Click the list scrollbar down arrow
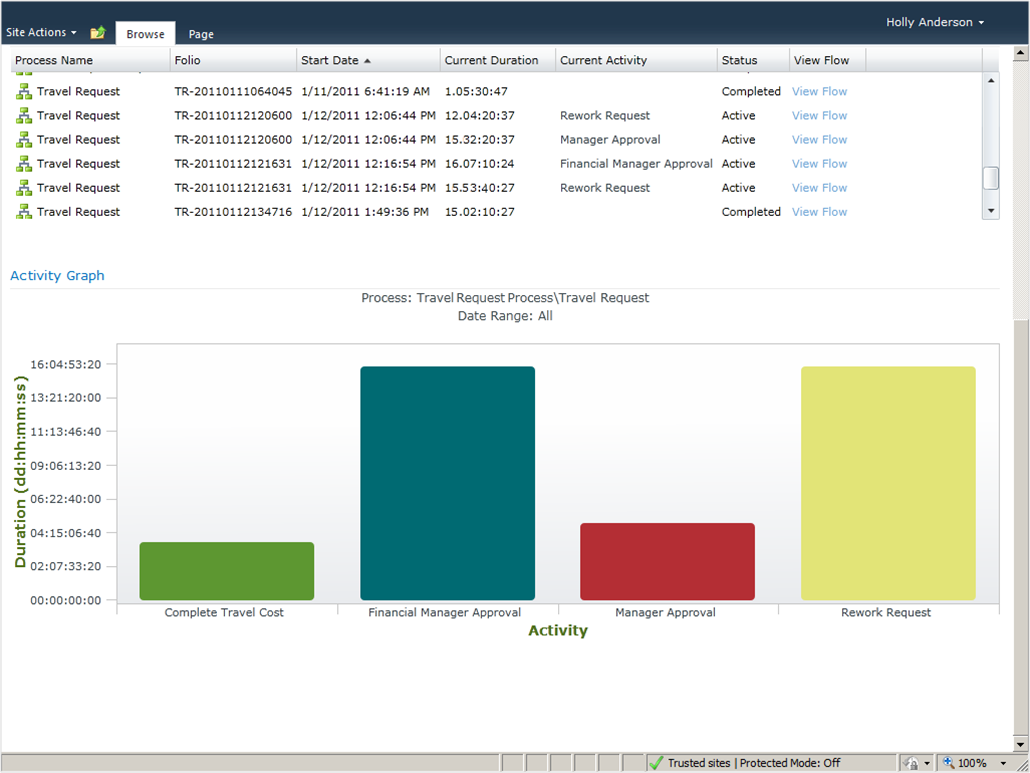1030x773 pixels. click(991, 211)
